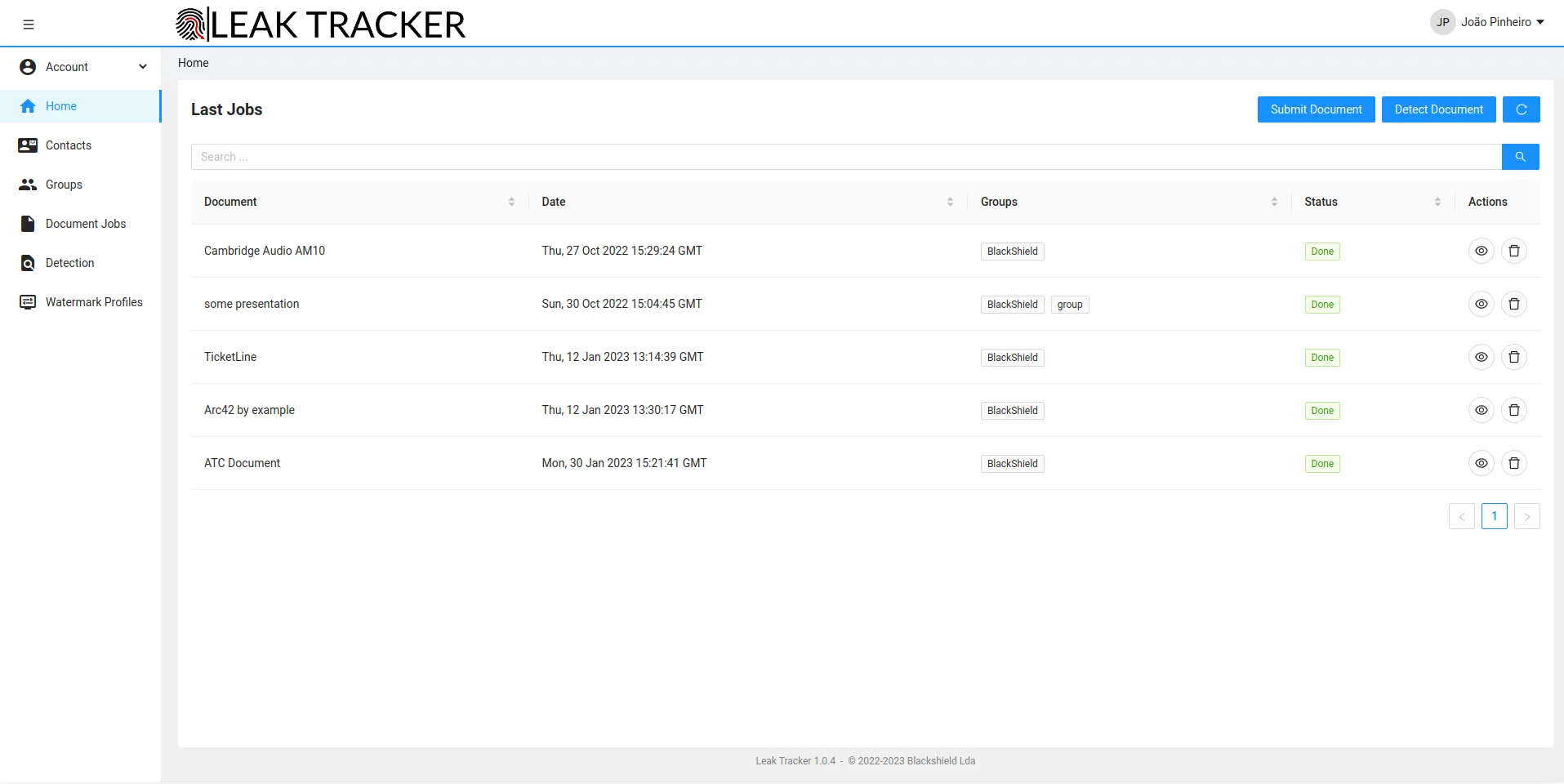Screen dimensions: 1564x784
Task: Click the group tag on some presentation
Action: coord(1070,305)
